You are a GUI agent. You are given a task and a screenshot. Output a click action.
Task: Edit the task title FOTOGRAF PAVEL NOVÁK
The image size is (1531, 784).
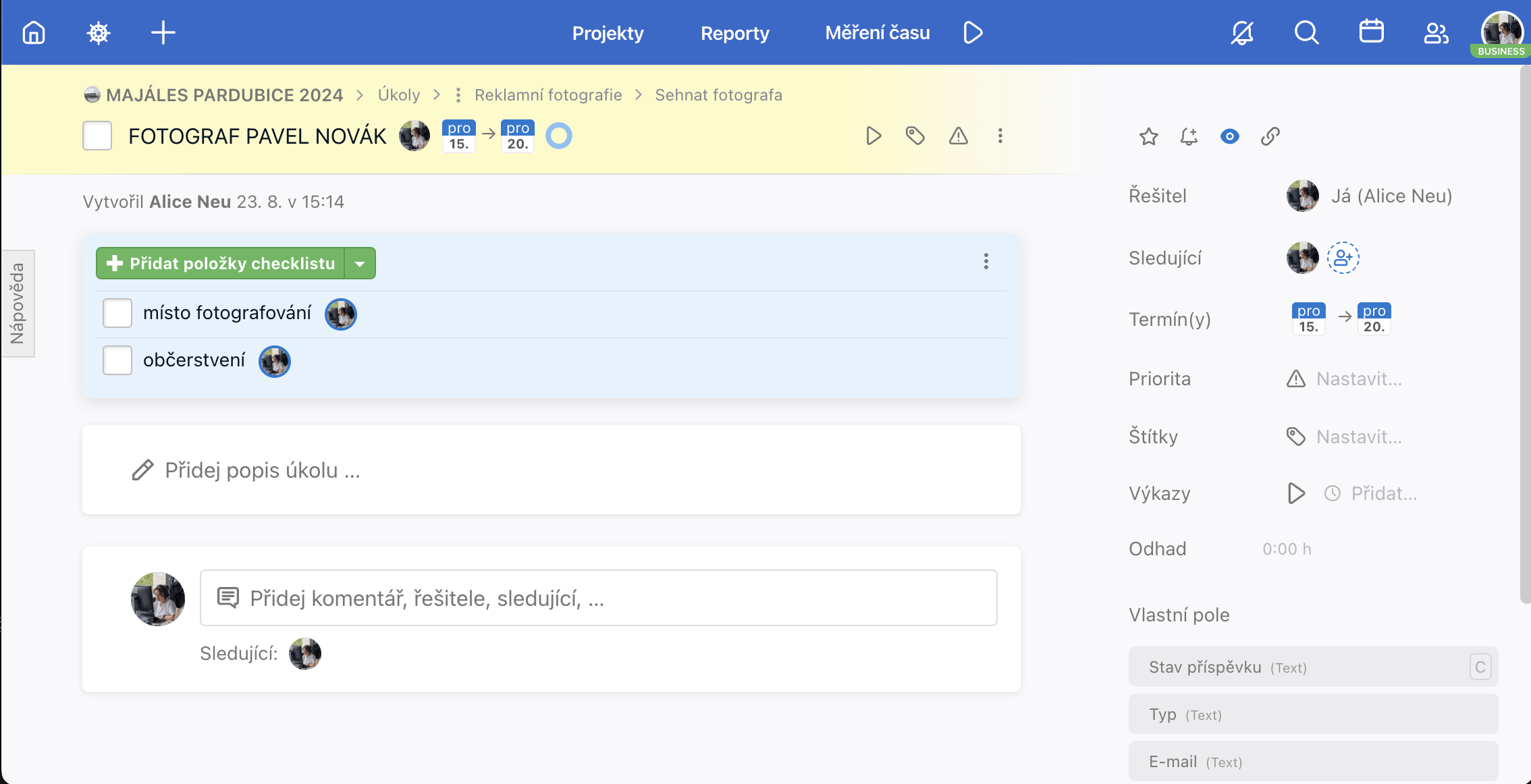[257, 136]
